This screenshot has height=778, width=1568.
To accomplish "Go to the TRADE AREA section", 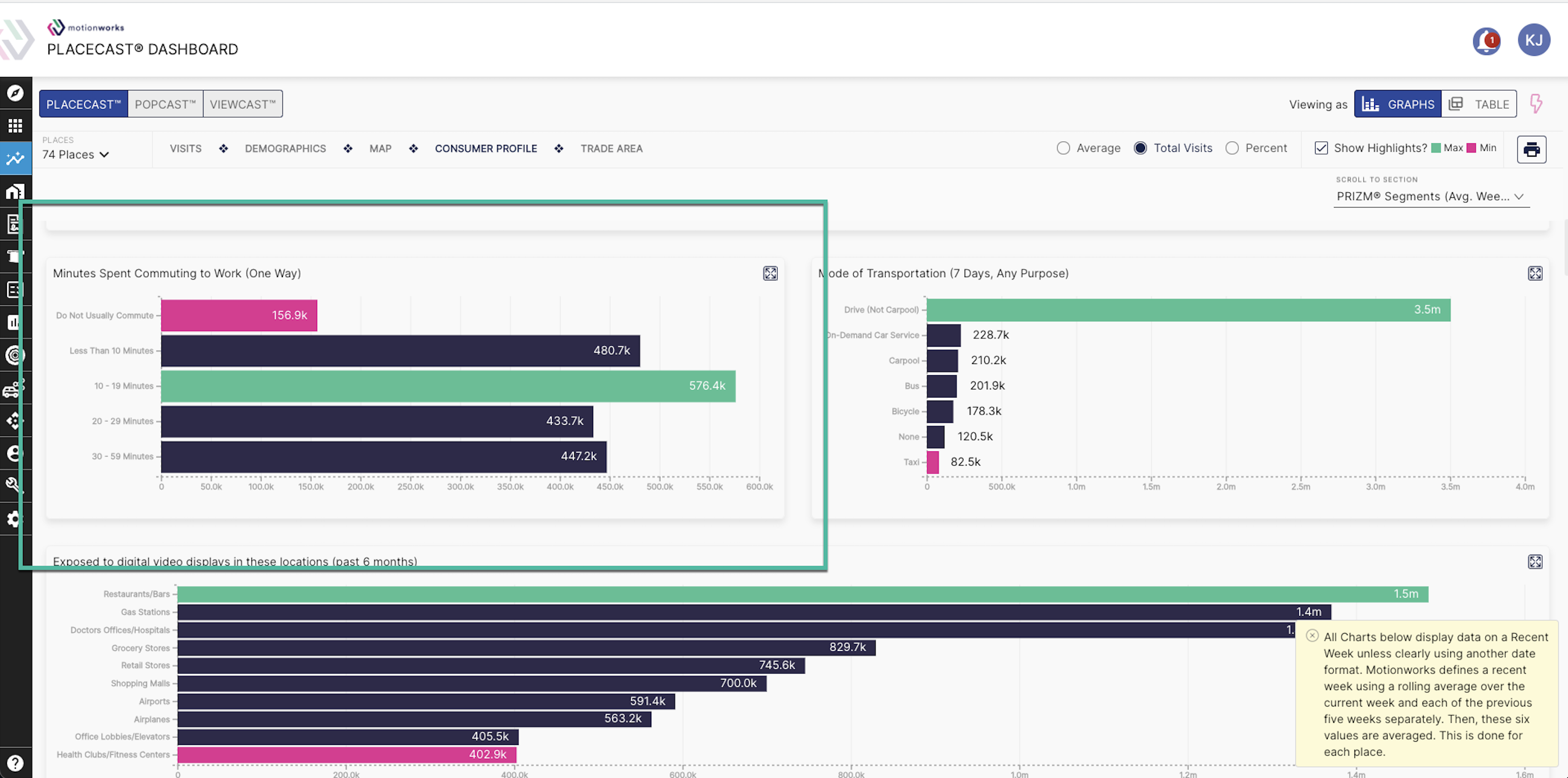I will [x=611, y=149].
